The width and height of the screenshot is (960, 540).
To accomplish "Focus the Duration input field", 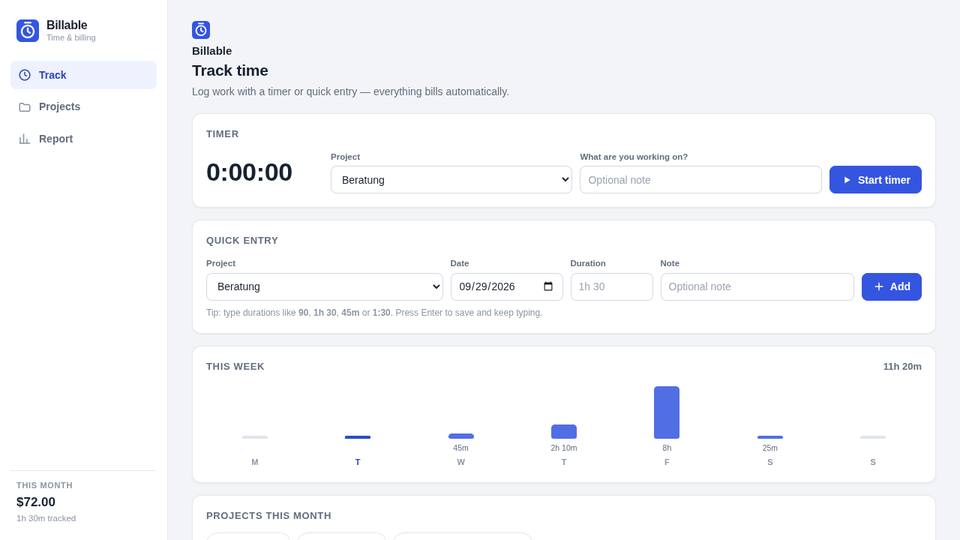I will point(612,287).
